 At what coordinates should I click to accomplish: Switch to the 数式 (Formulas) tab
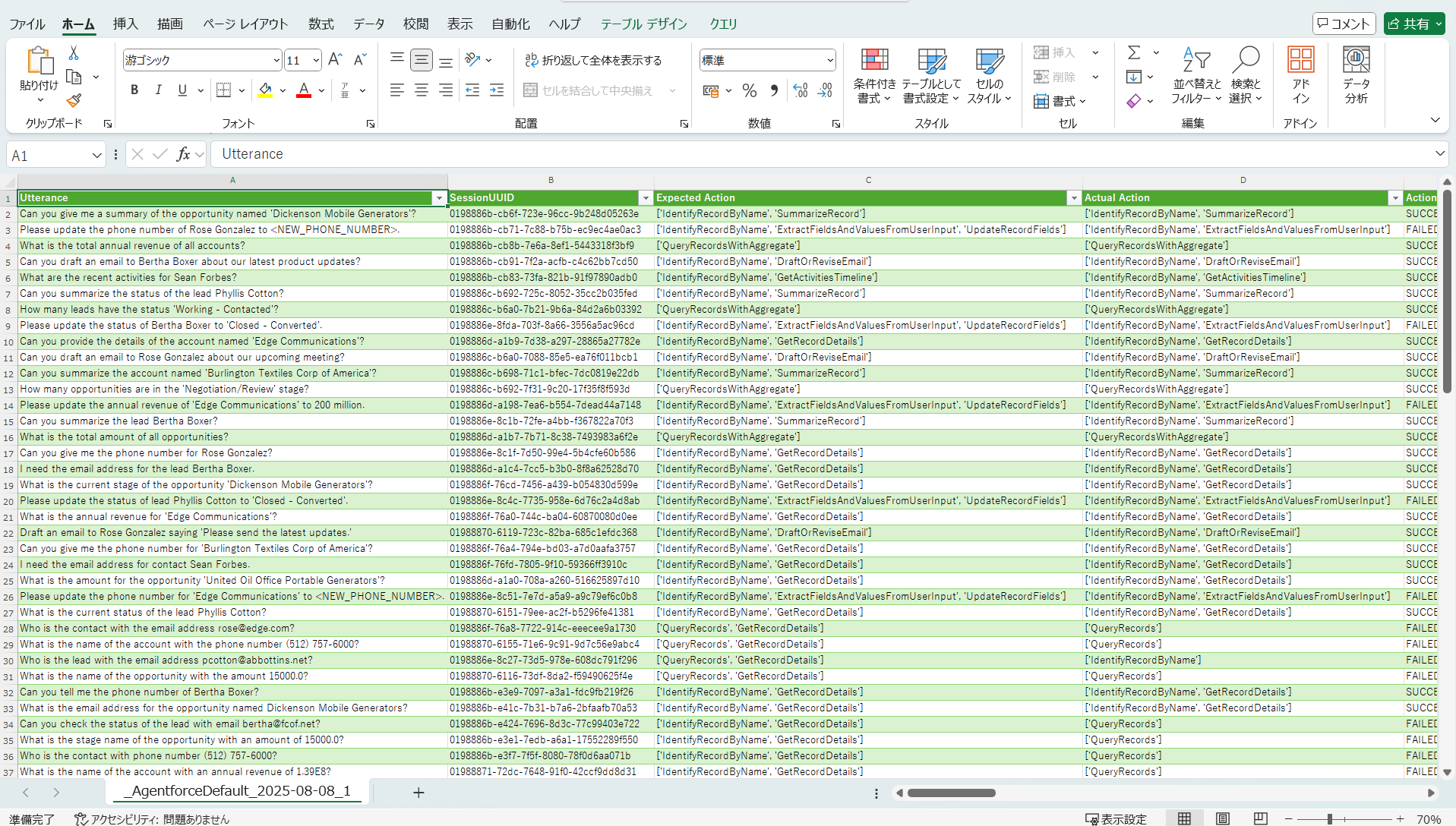click(x=321, y=24)
